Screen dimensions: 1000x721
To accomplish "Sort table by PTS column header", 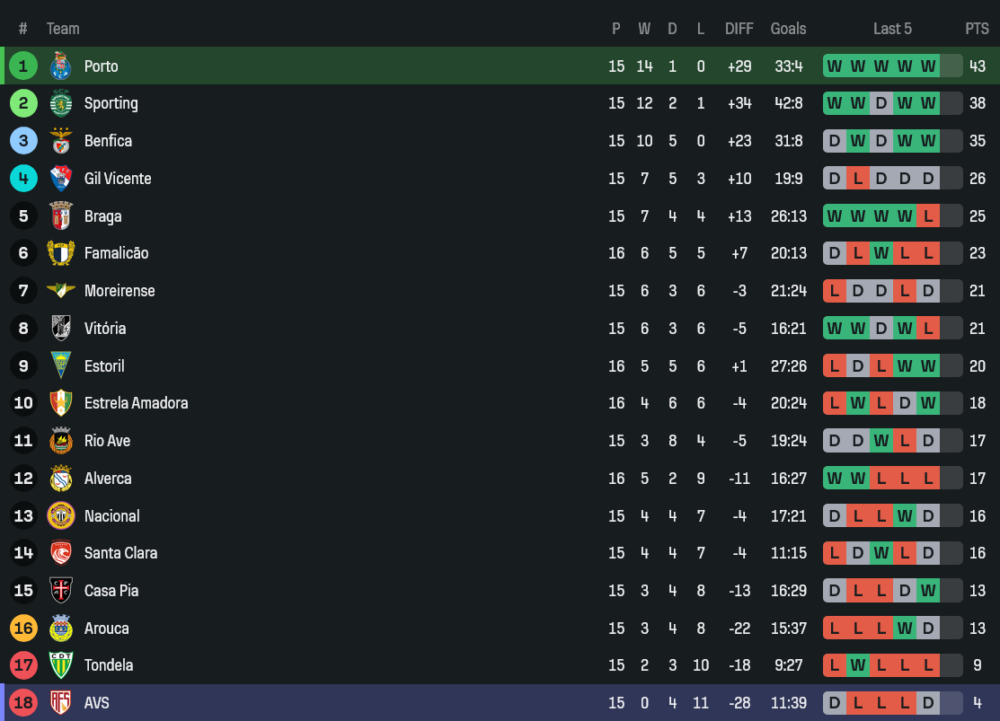I will [976, 29].
